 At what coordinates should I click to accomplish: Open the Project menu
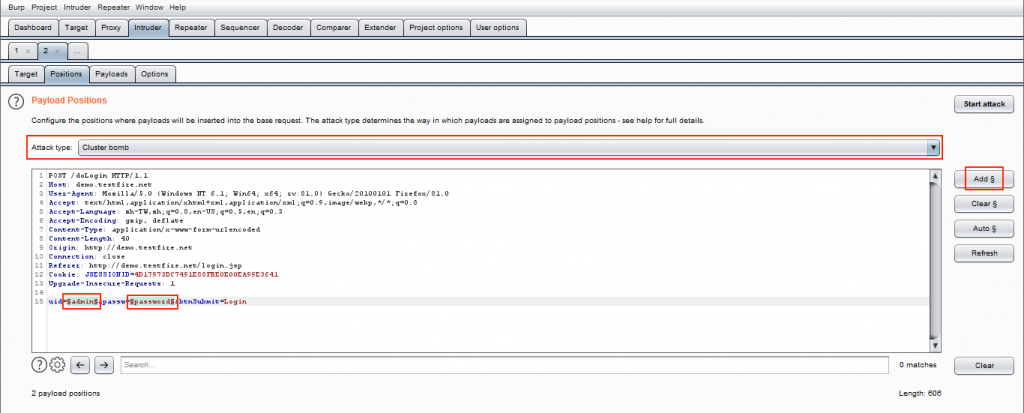tap(44, 7)
